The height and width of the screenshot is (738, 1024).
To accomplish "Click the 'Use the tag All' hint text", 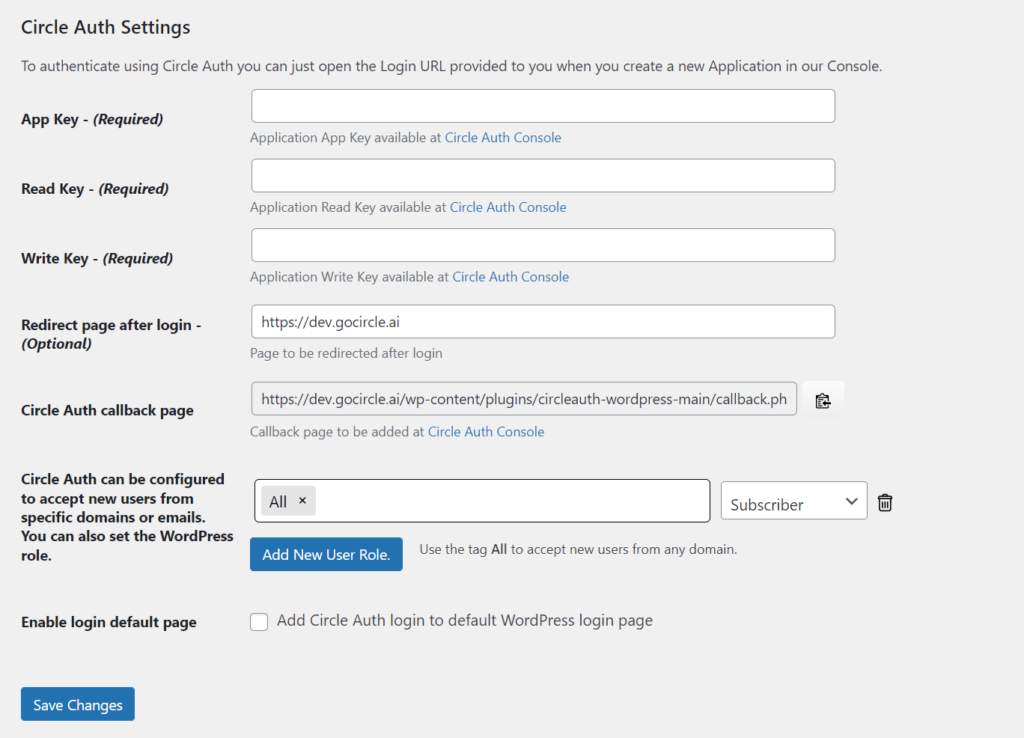I will coord(578,549).
